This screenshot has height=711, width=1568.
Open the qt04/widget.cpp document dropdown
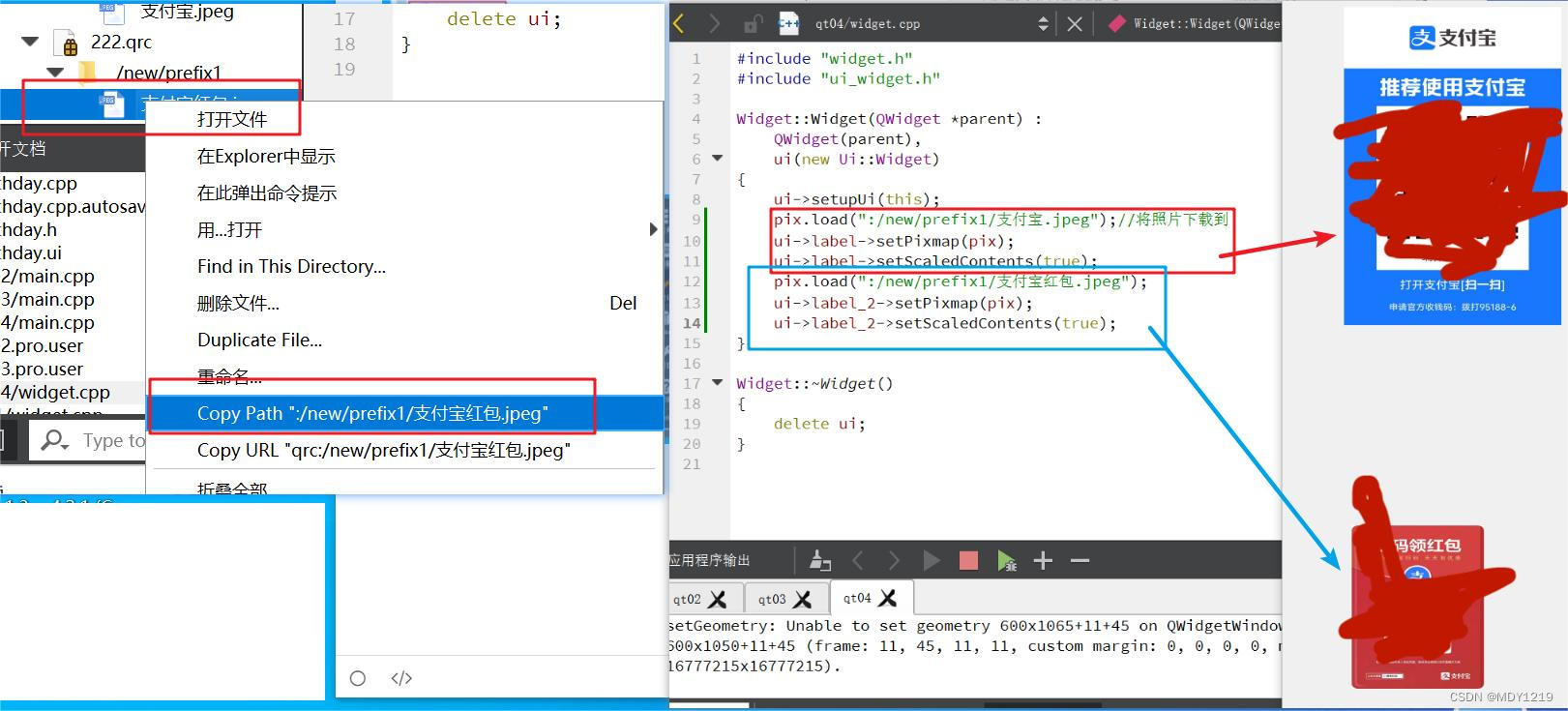(1043, 23)
